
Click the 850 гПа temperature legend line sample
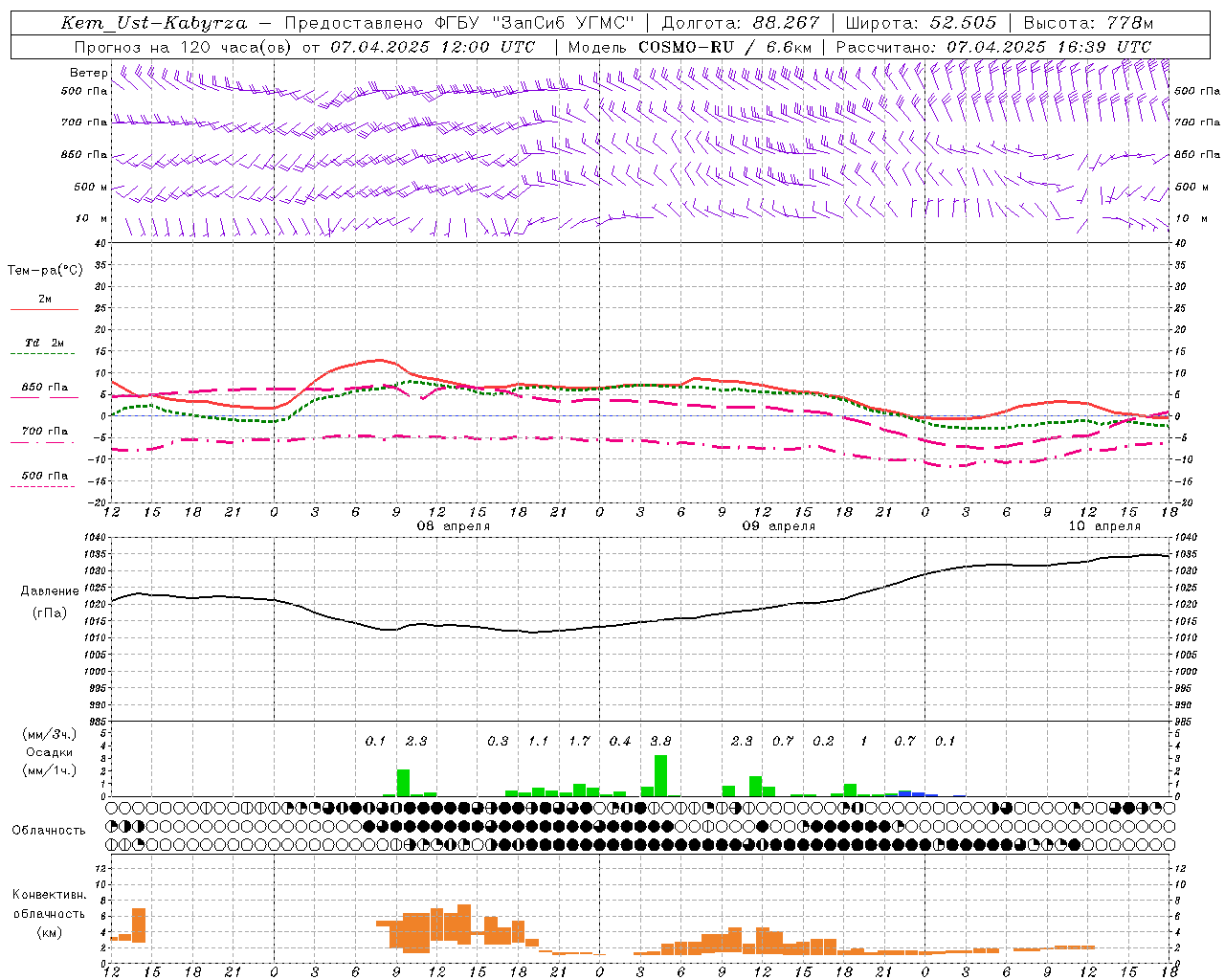[x=44, y=398]
